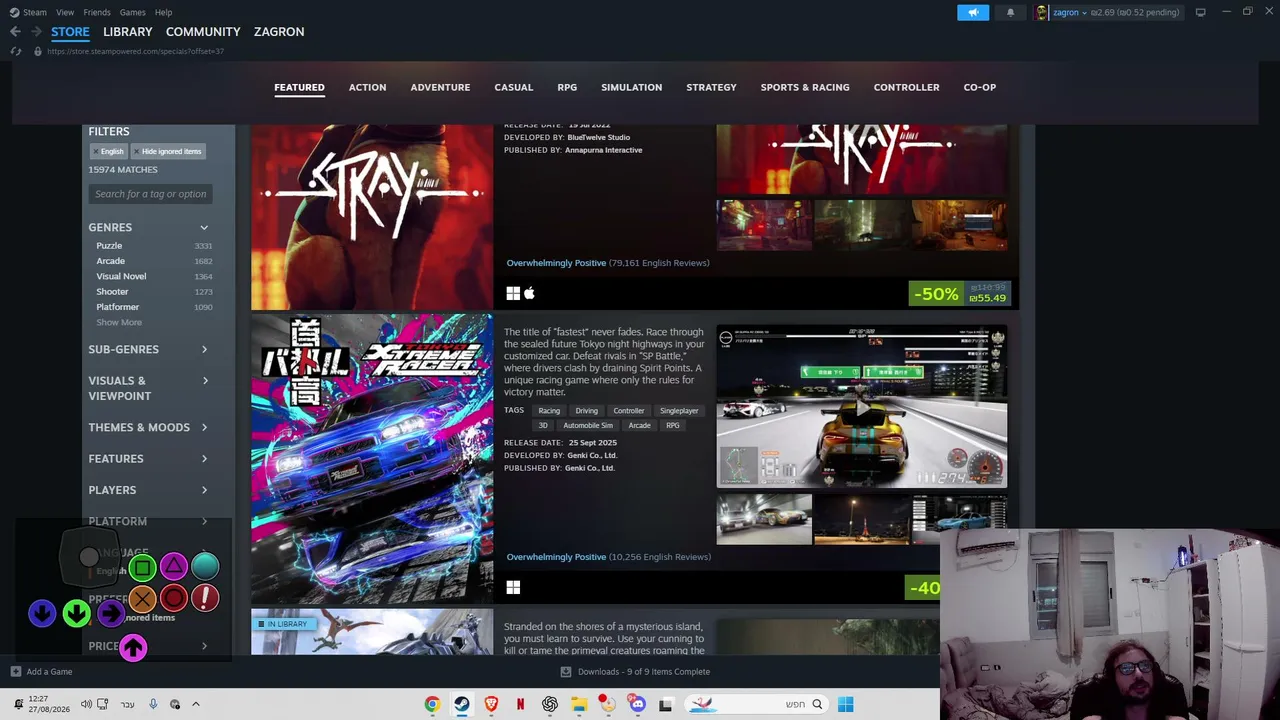The width and height of the screenshot is (1280, 720).
Task: Click the Windows Start button
Action: coord(845,704)
